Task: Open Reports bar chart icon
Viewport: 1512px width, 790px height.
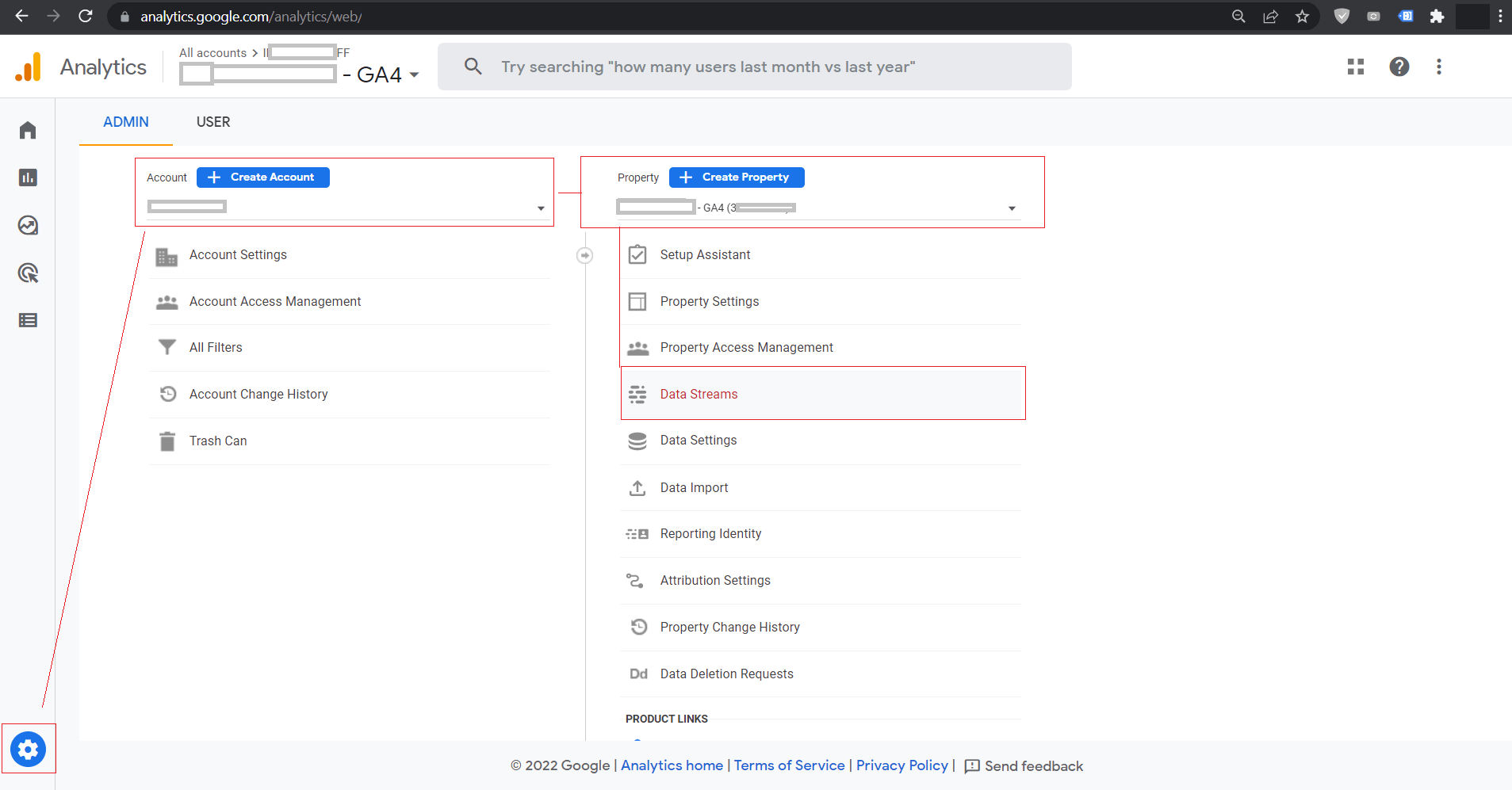Action: (x=28, y=177)
